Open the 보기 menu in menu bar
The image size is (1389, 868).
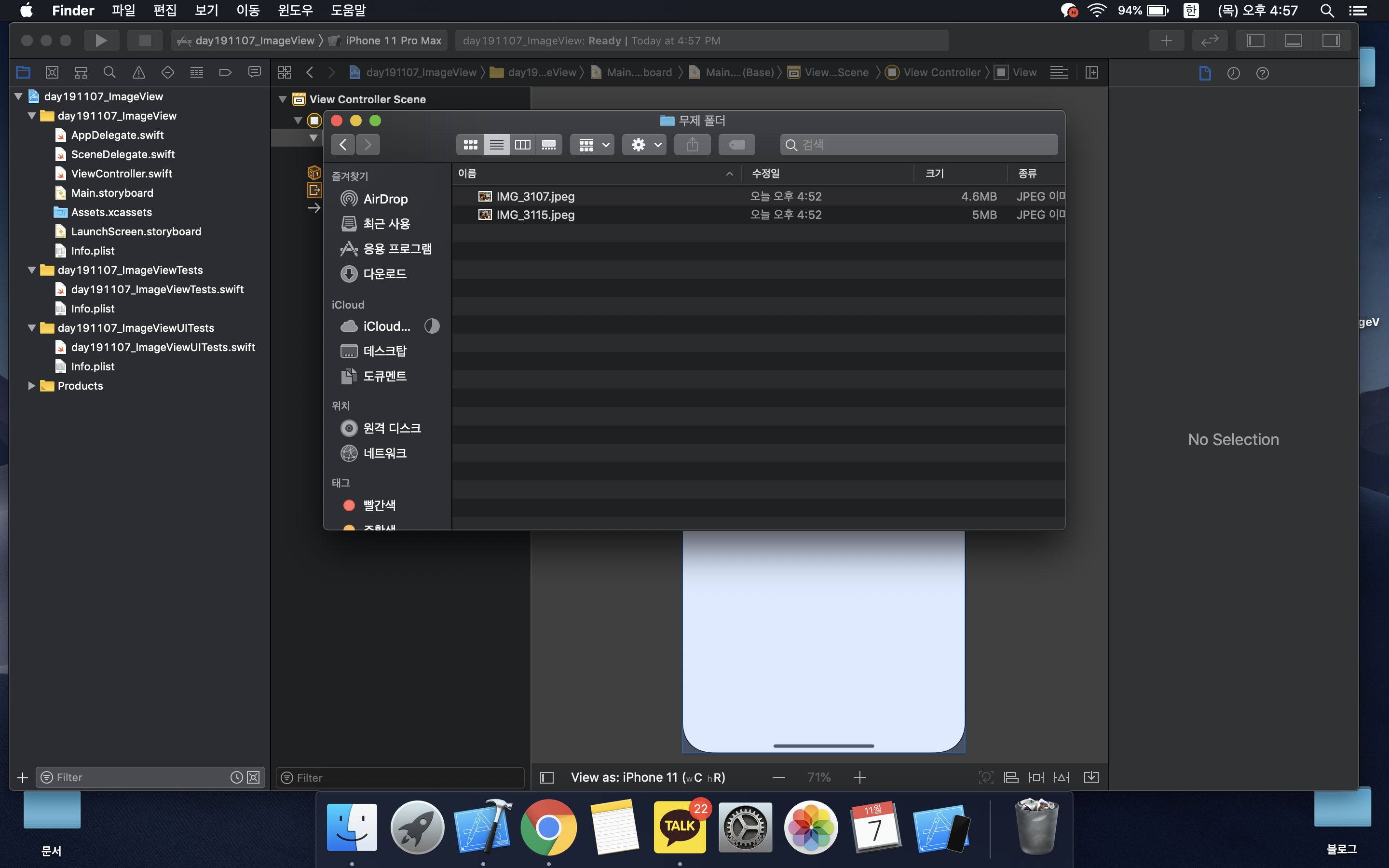[206, 10]
